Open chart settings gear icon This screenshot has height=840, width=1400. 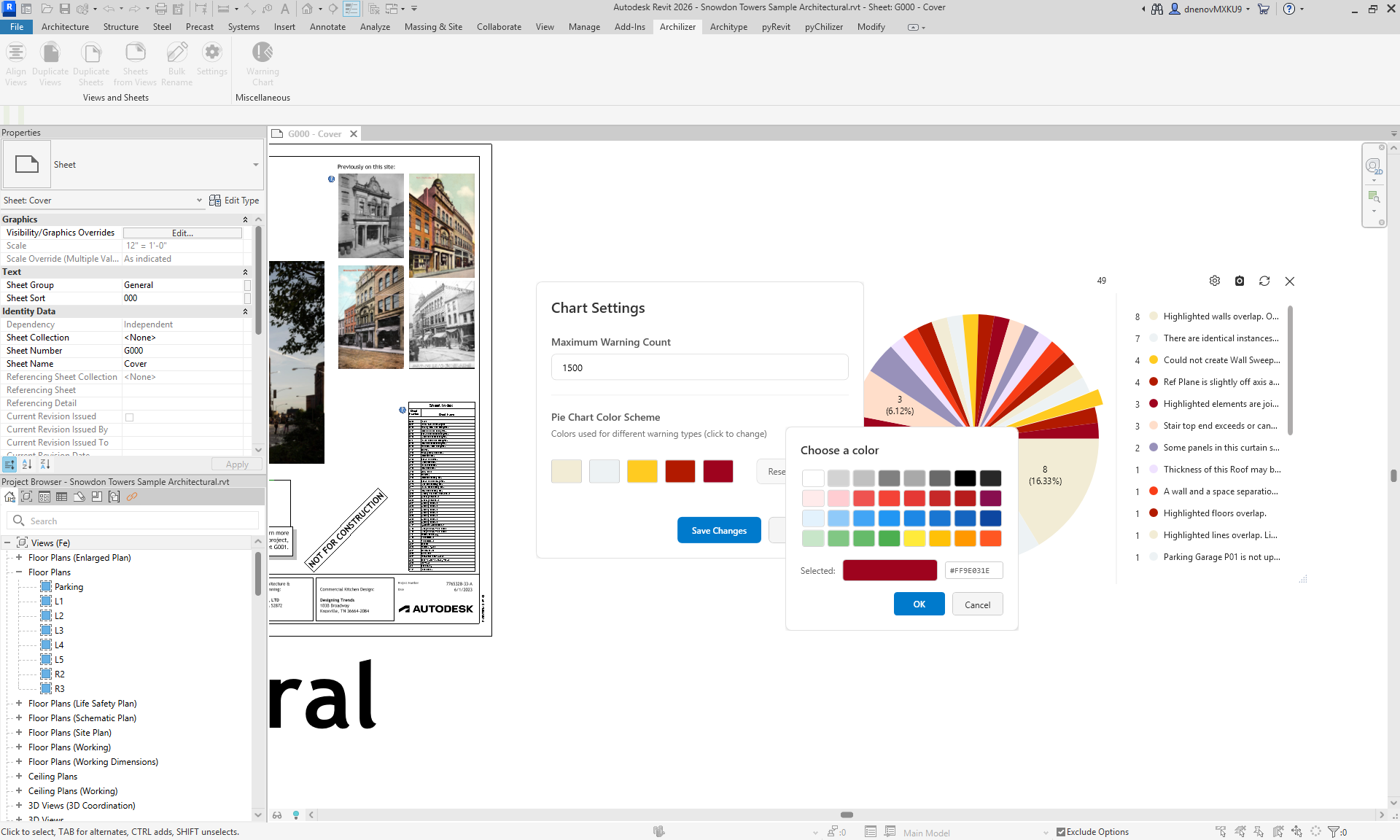point(1214,281)
